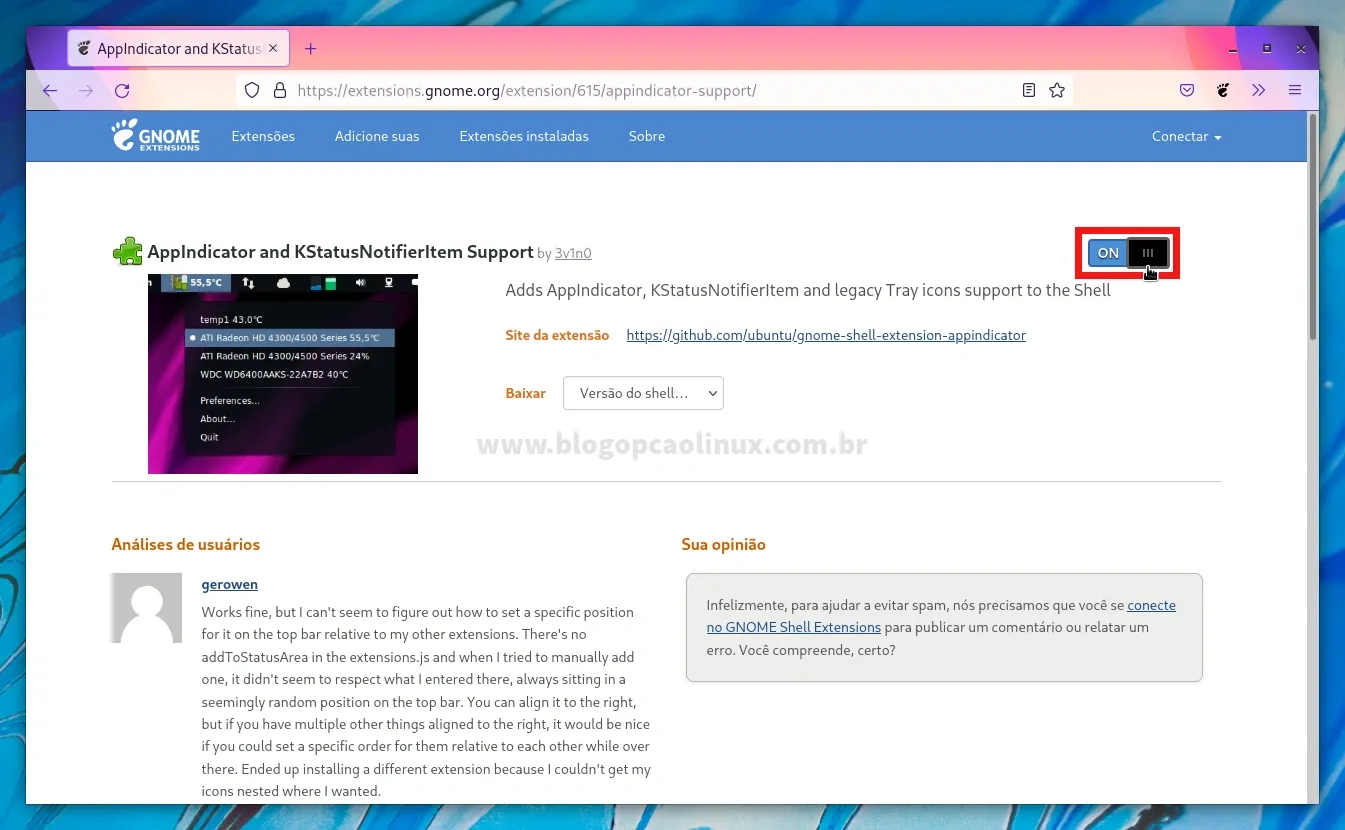Click the GNOME Shell integration foot icon

[1222, 90]
